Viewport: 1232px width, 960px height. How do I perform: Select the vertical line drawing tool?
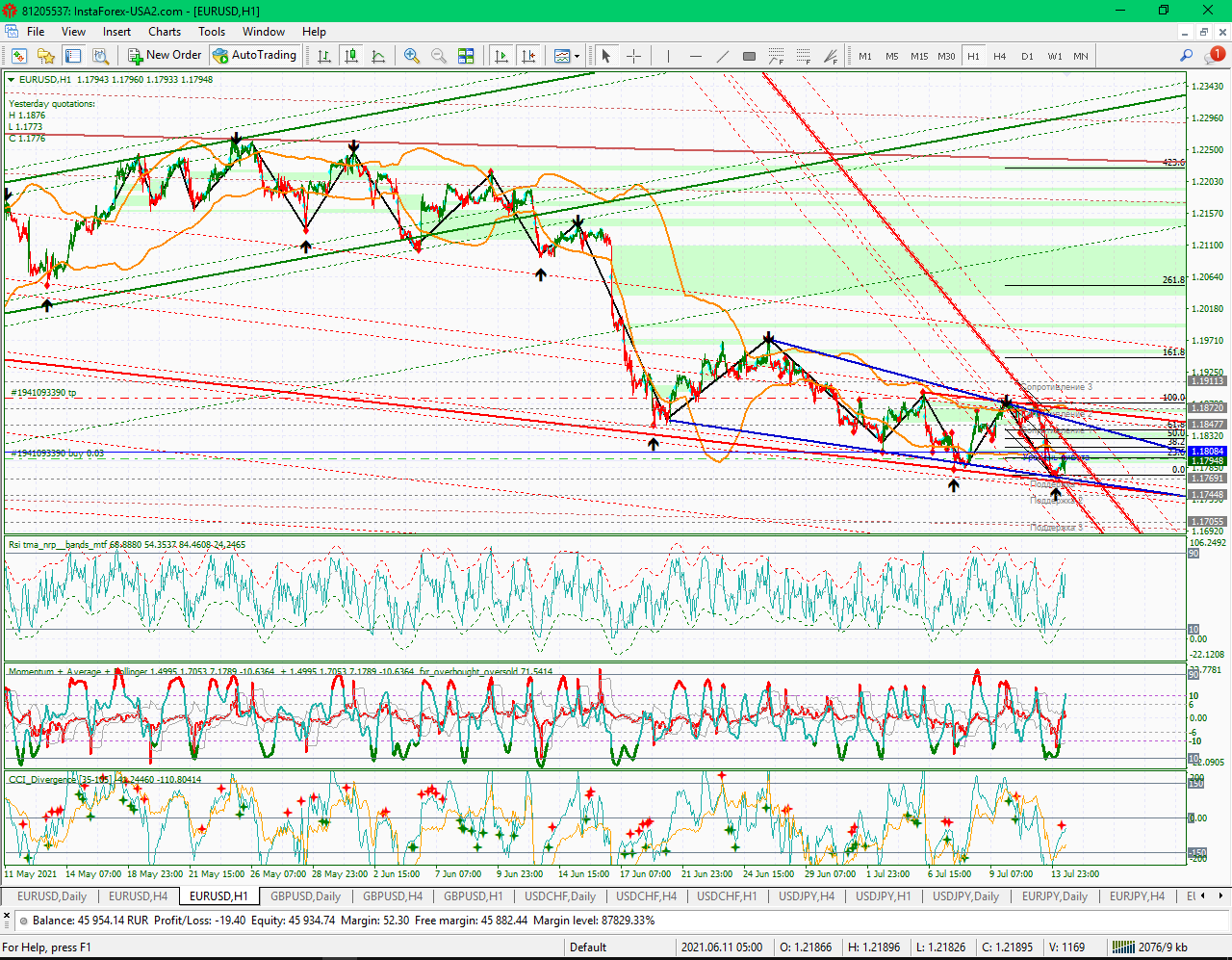pos(668,56)
